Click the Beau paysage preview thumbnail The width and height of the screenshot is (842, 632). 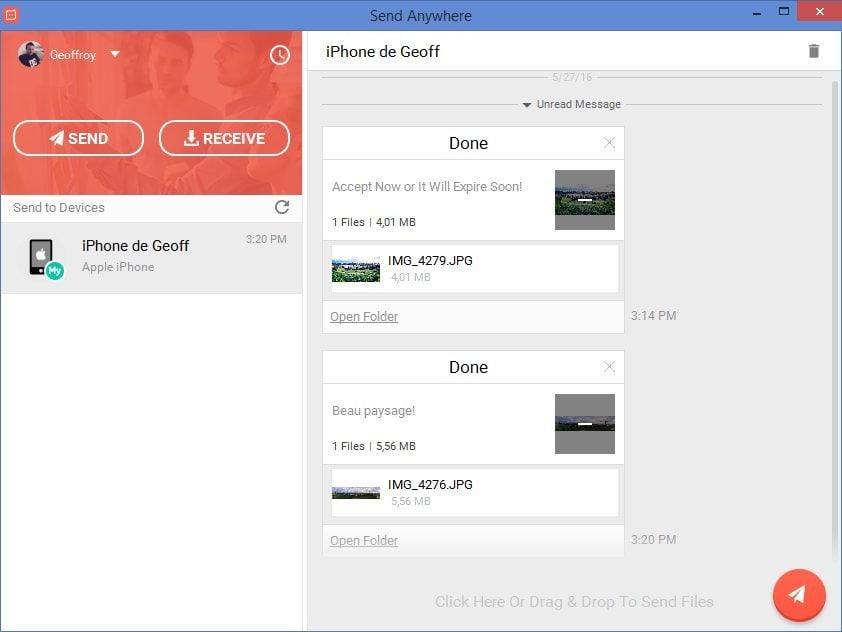click(585, 424)
